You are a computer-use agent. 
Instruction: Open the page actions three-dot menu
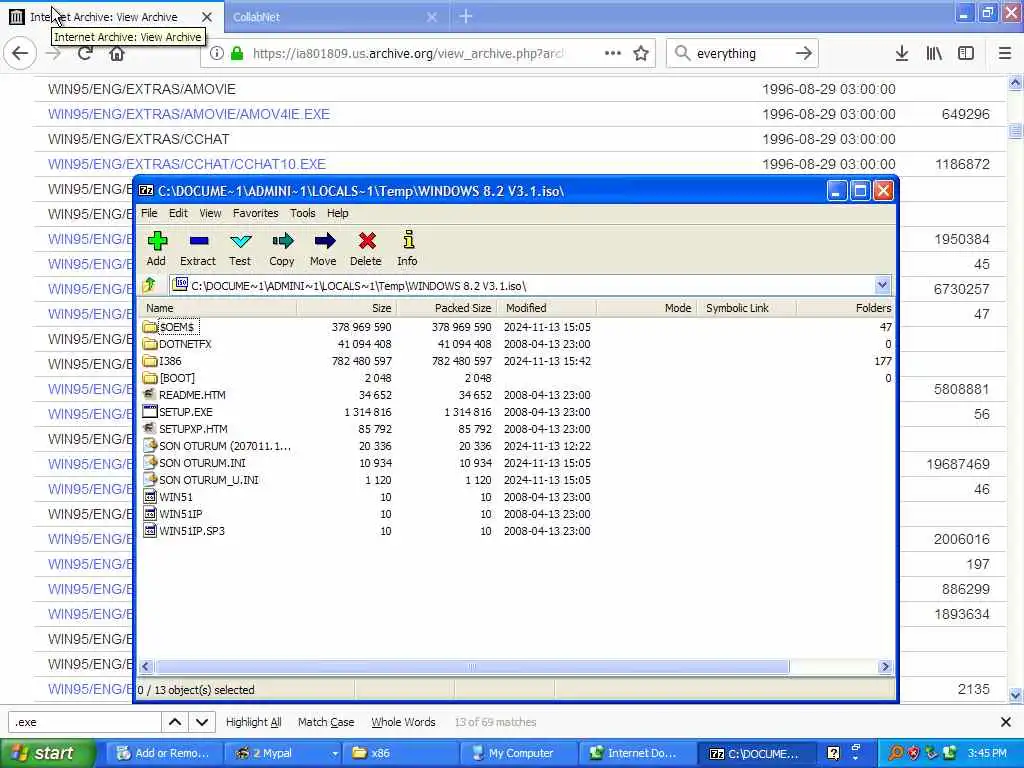click(x=613, y=54)
